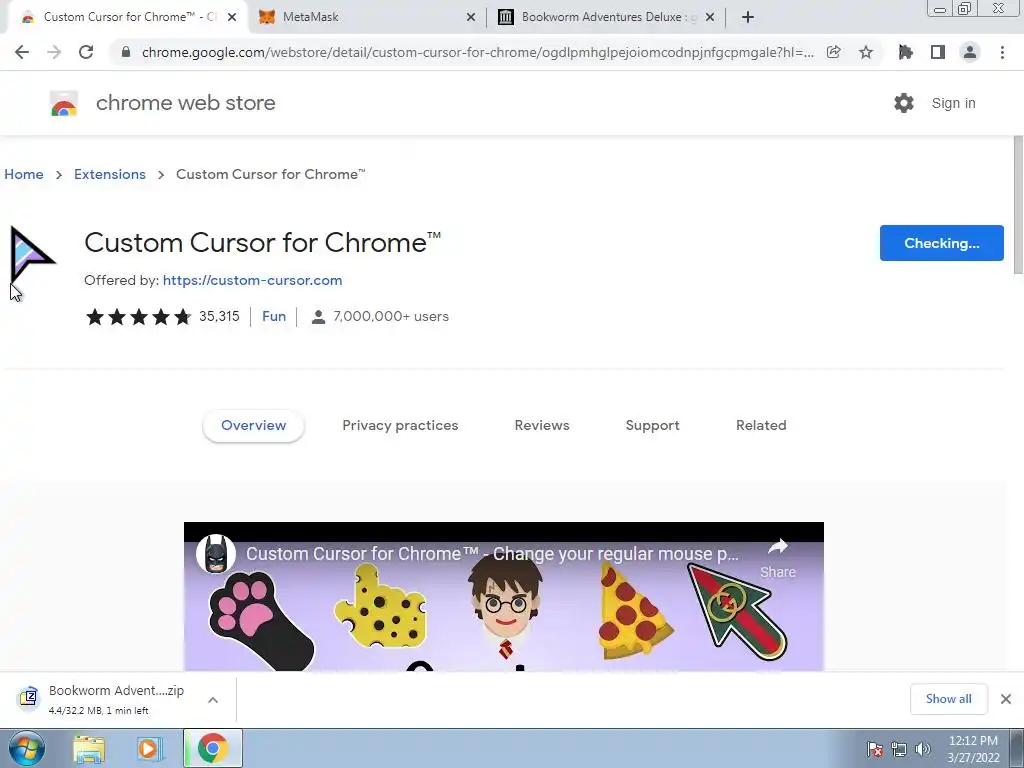Open custom-cursor.com publisher link

click(252, 280)
